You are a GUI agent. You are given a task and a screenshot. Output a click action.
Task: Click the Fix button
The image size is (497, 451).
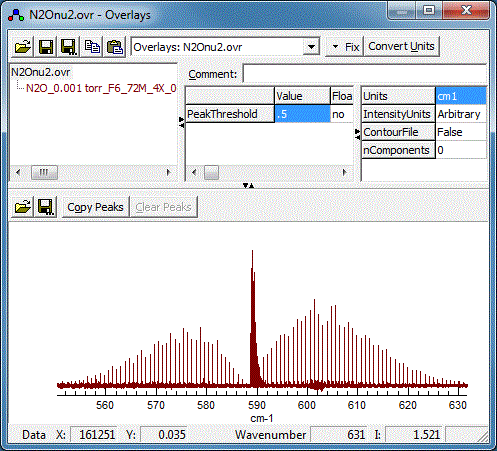(352, 47)
